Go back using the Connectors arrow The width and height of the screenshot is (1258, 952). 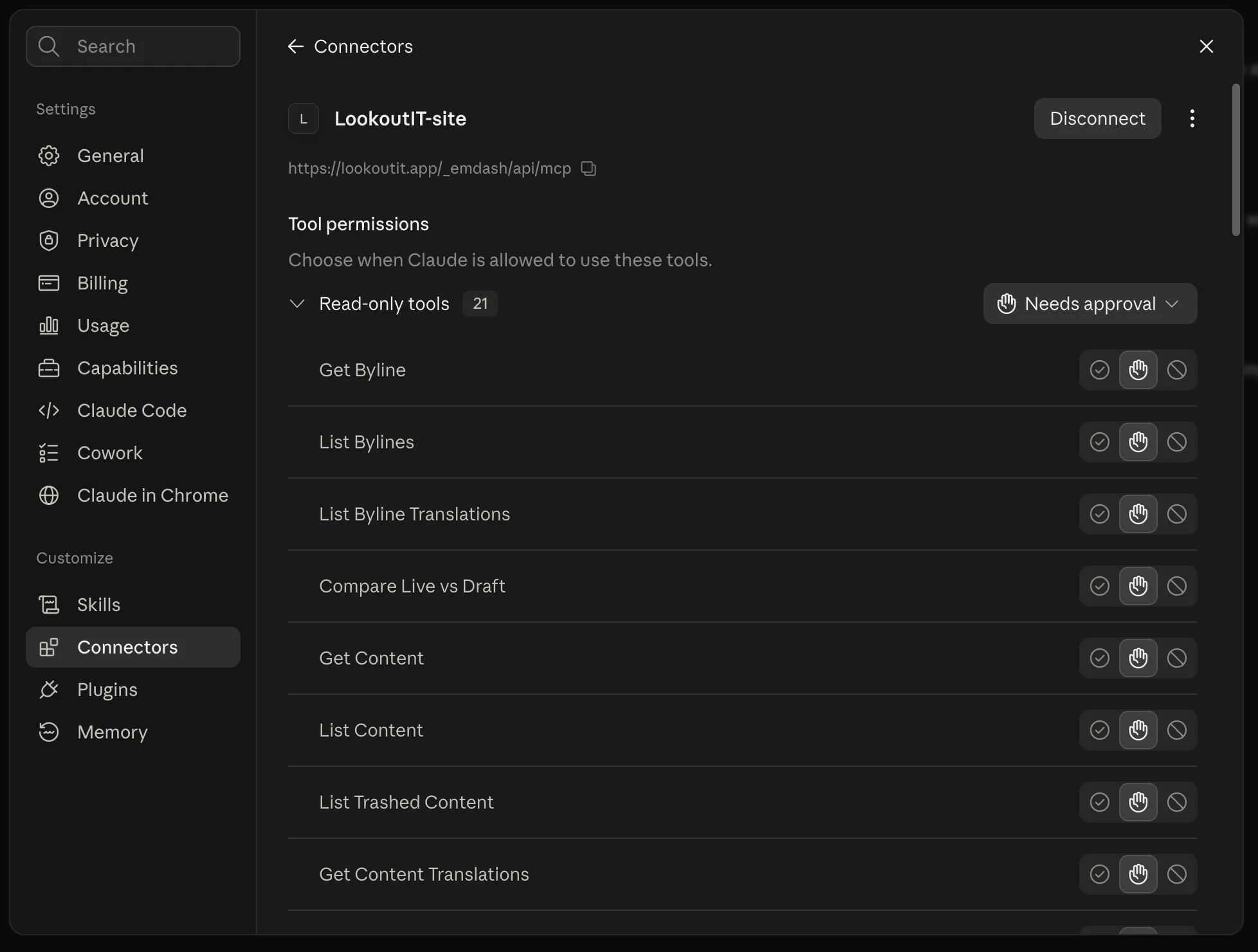pyautogui.click(x=296, y=46)
